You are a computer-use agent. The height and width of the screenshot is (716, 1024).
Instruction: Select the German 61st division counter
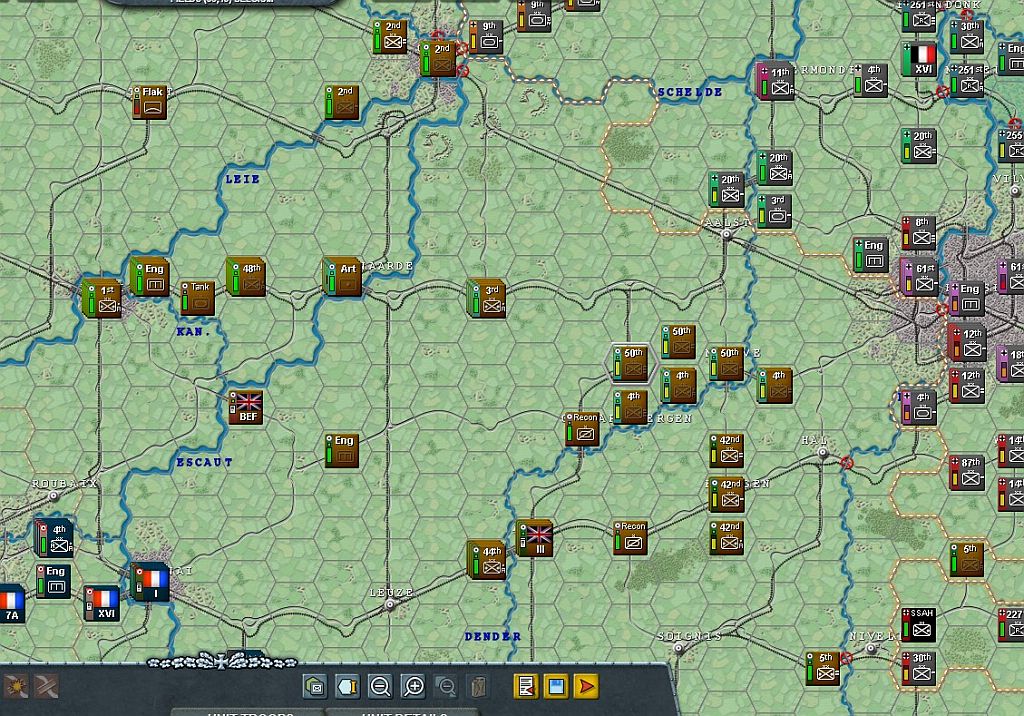[919, 277]
